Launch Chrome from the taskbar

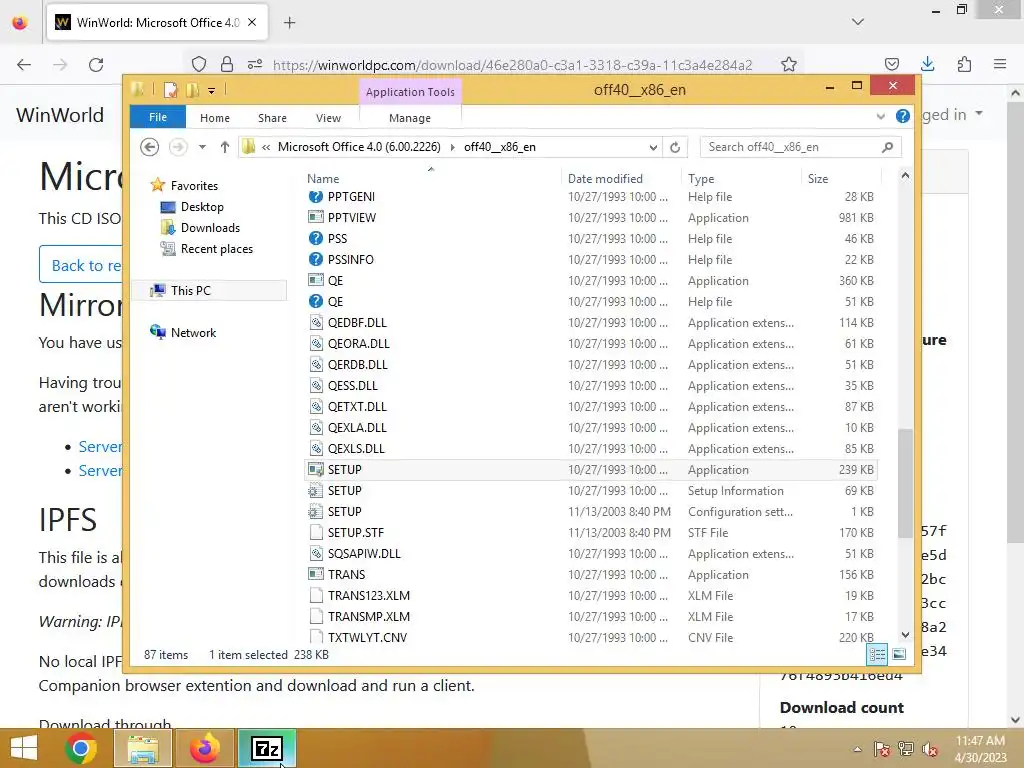click(81, 748)
